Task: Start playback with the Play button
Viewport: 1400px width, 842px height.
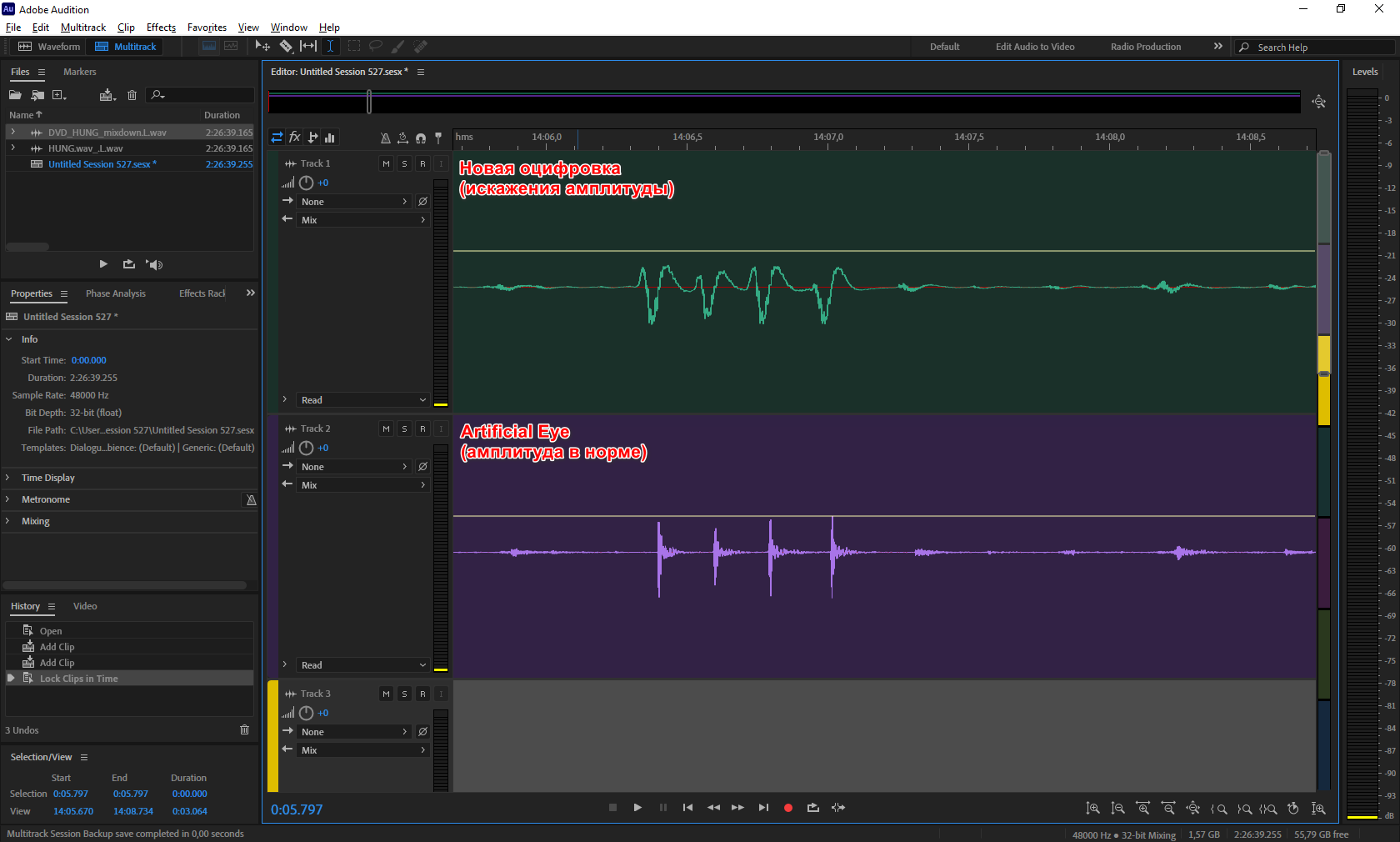Action: pos(637,808)
